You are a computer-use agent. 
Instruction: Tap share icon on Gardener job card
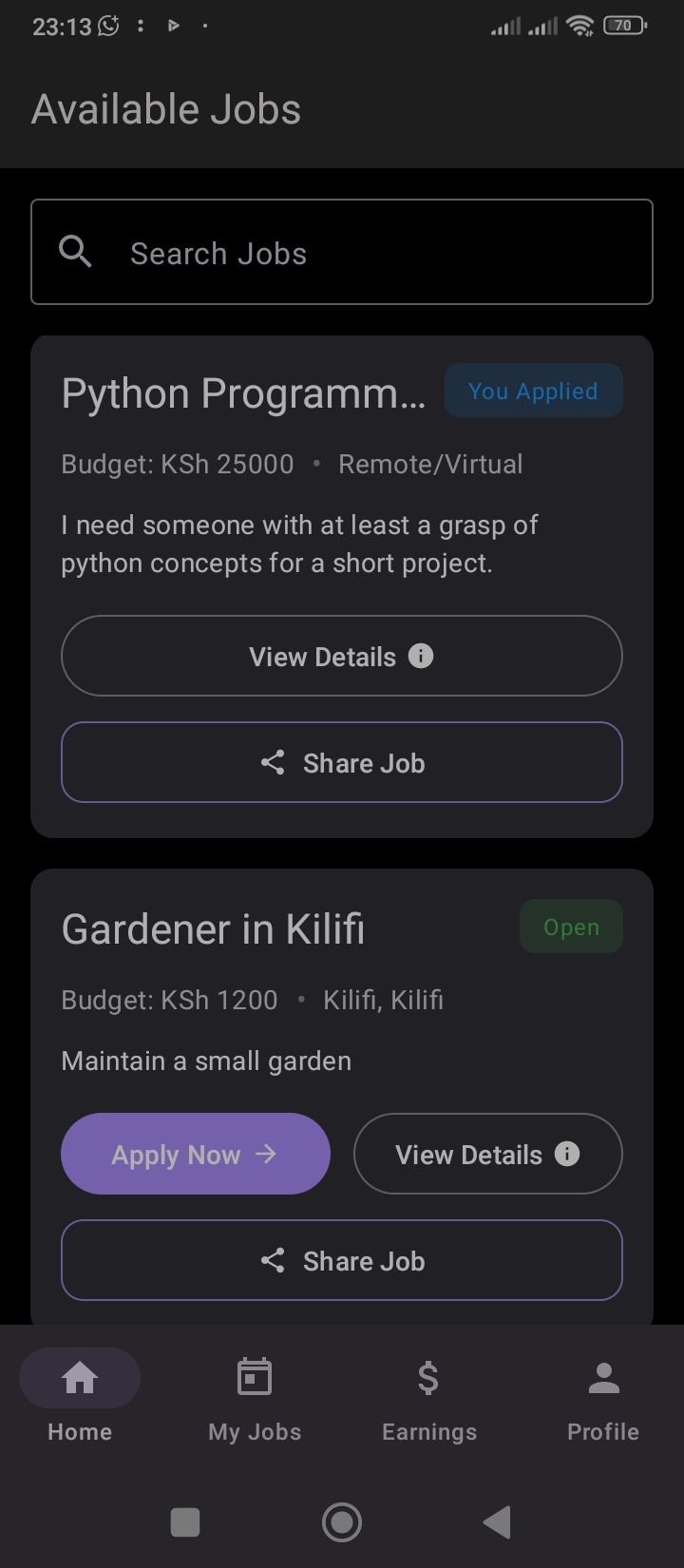(273, 1260)
